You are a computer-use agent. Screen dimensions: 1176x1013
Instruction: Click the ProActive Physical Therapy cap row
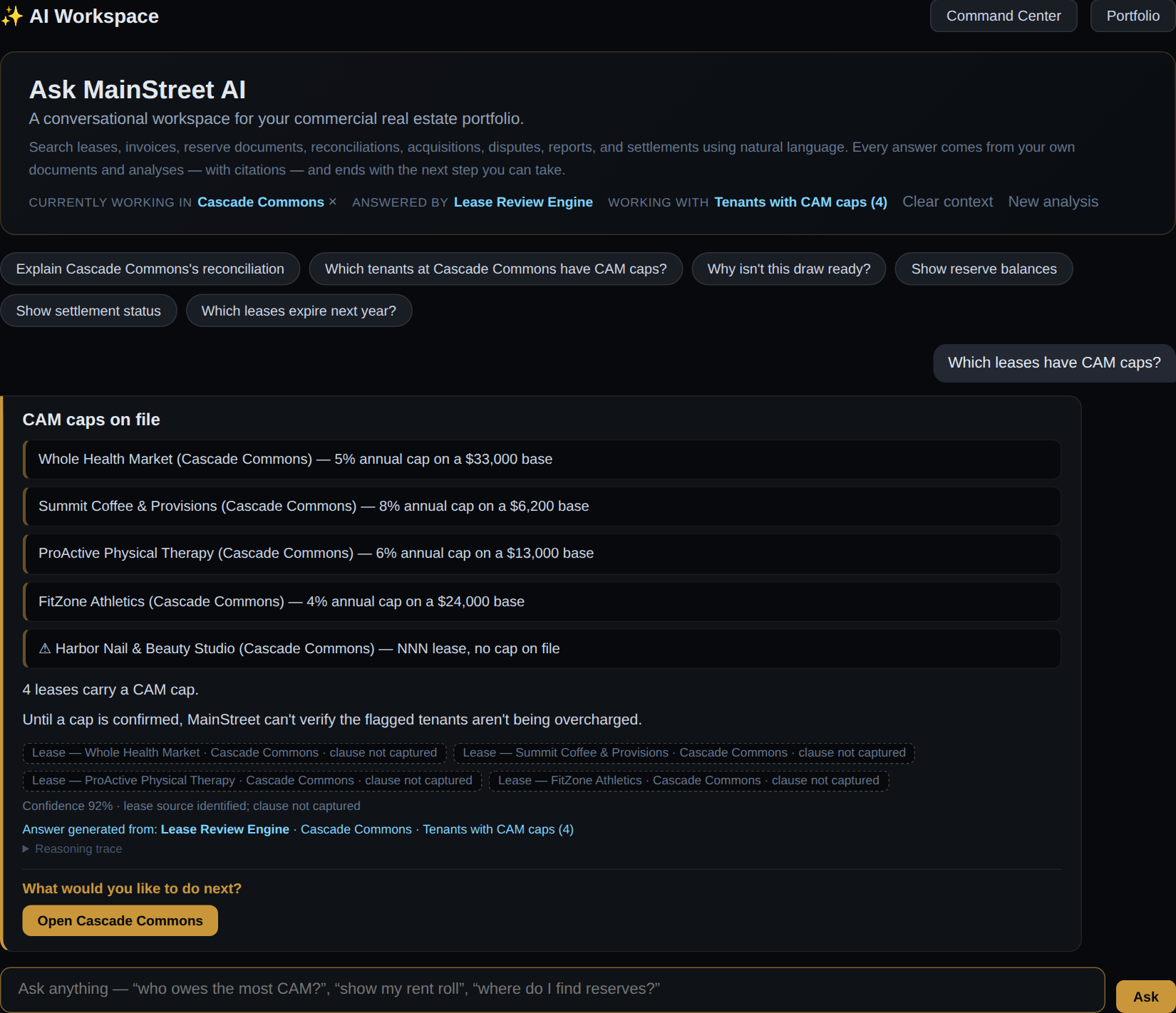click(542, 554)
